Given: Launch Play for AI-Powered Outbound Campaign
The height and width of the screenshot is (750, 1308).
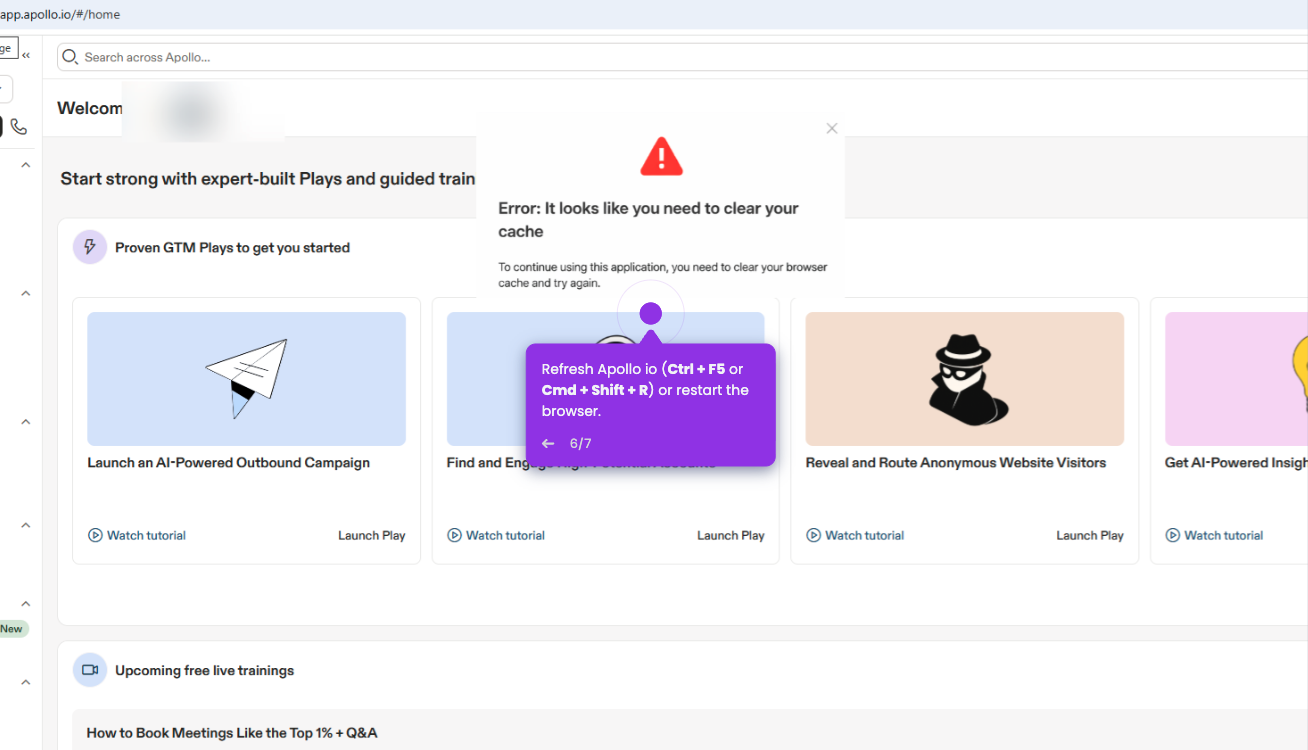Looking at the screenshot, I should (372, 535).
